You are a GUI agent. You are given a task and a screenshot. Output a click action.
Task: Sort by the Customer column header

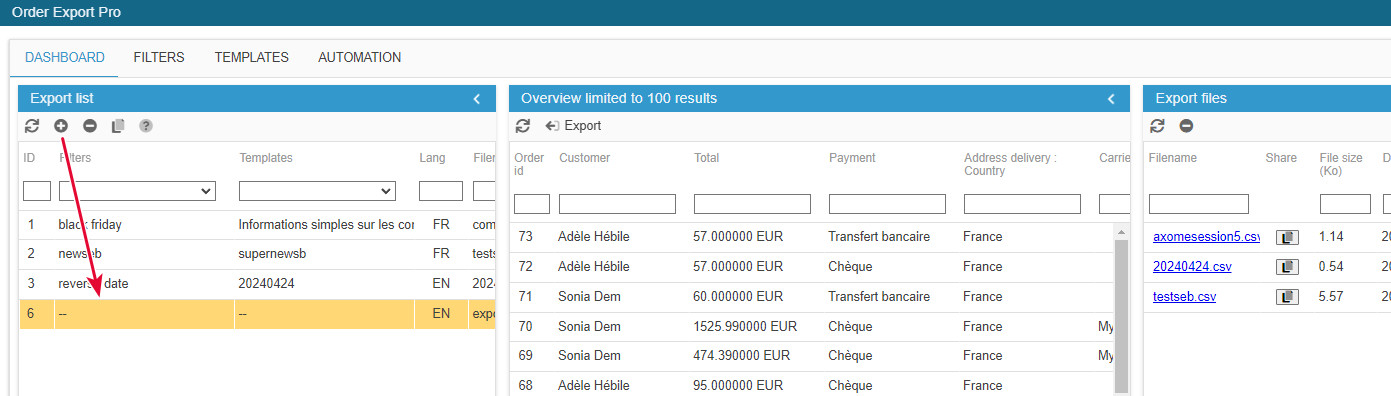pyautogui.click(x=585, y=158)
